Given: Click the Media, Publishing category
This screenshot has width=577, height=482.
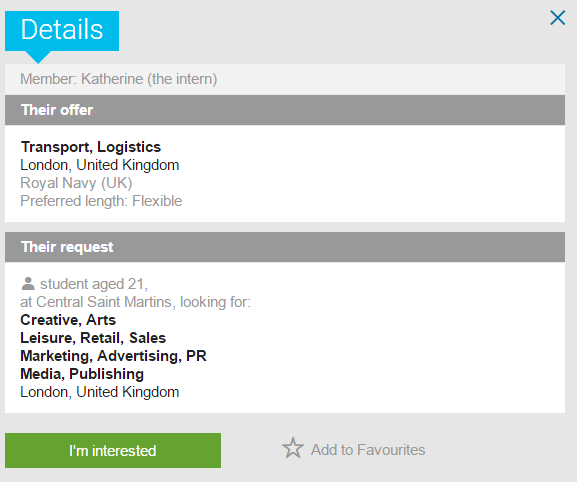Looking at the screenshot, I should pyautogui.click(x=82, y=374).
